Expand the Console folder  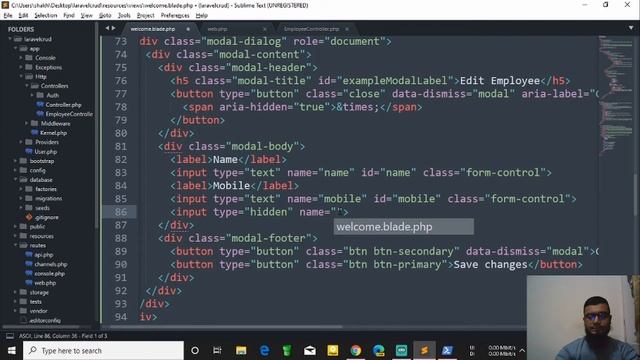21,58
